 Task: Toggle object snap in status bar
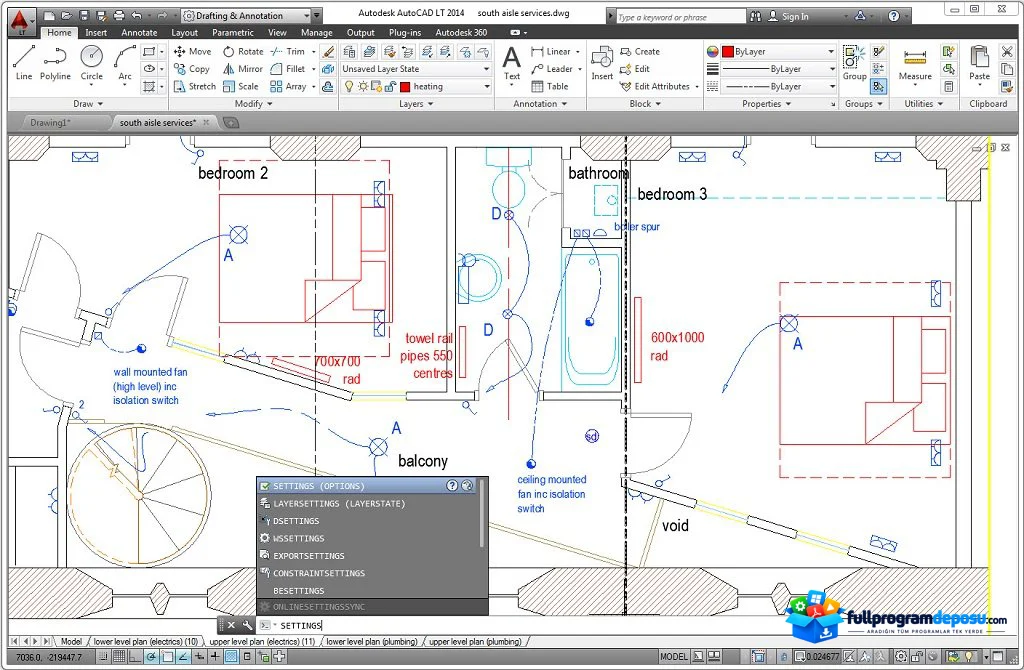click(168, 656)
